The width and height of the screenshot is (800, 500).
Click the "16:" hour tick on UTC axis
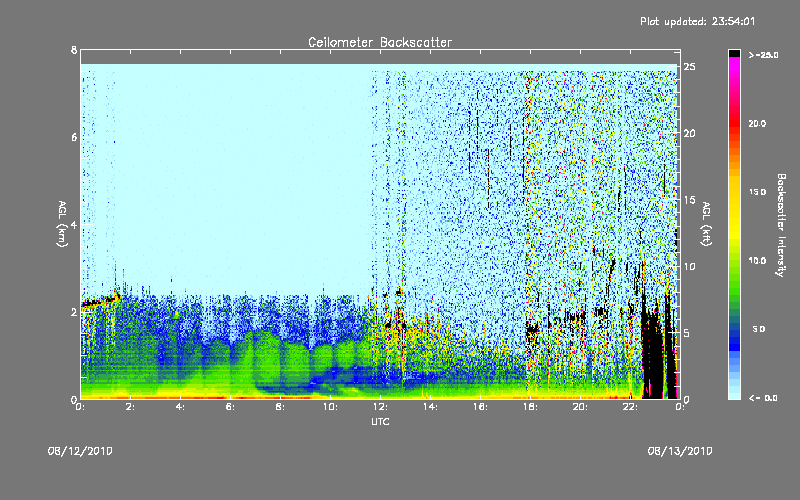[x=480, y=407]
